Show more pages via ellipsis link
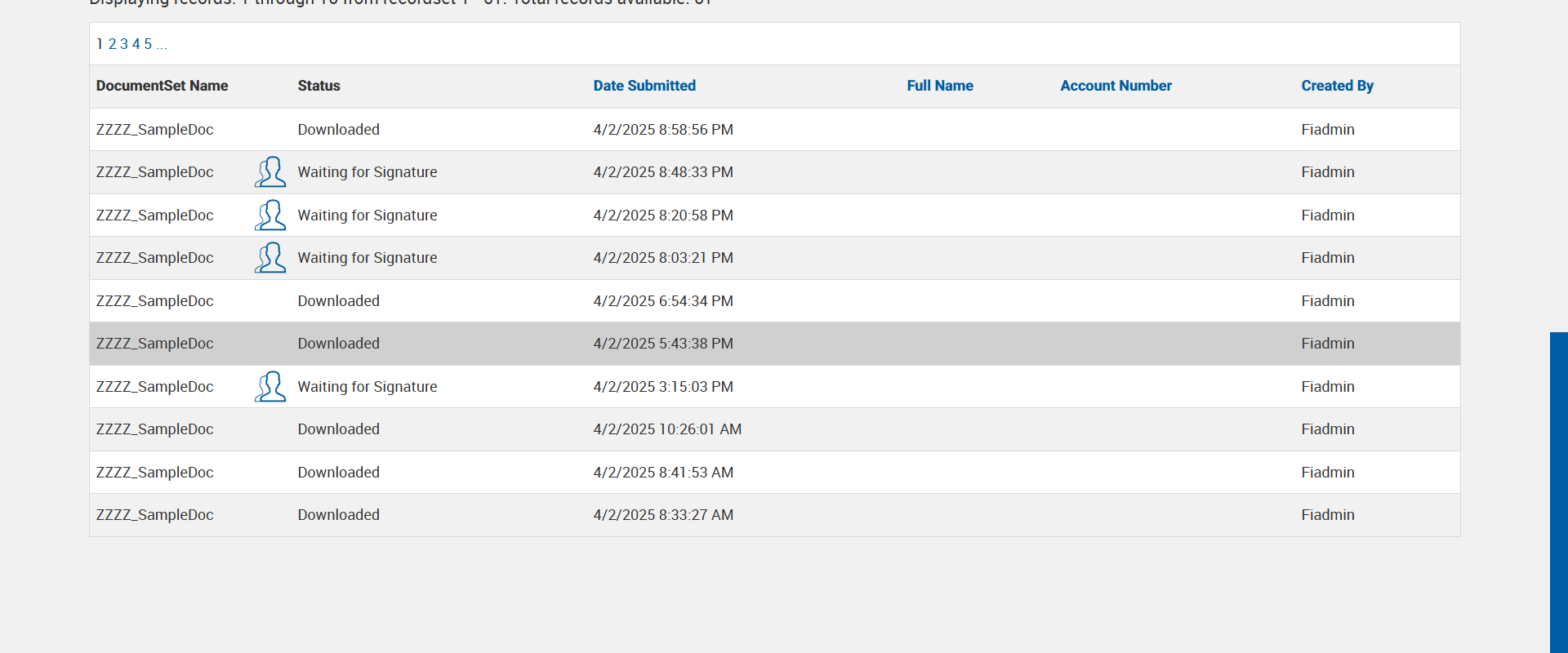Screen dimensions: 1568x653 [162, 44]
